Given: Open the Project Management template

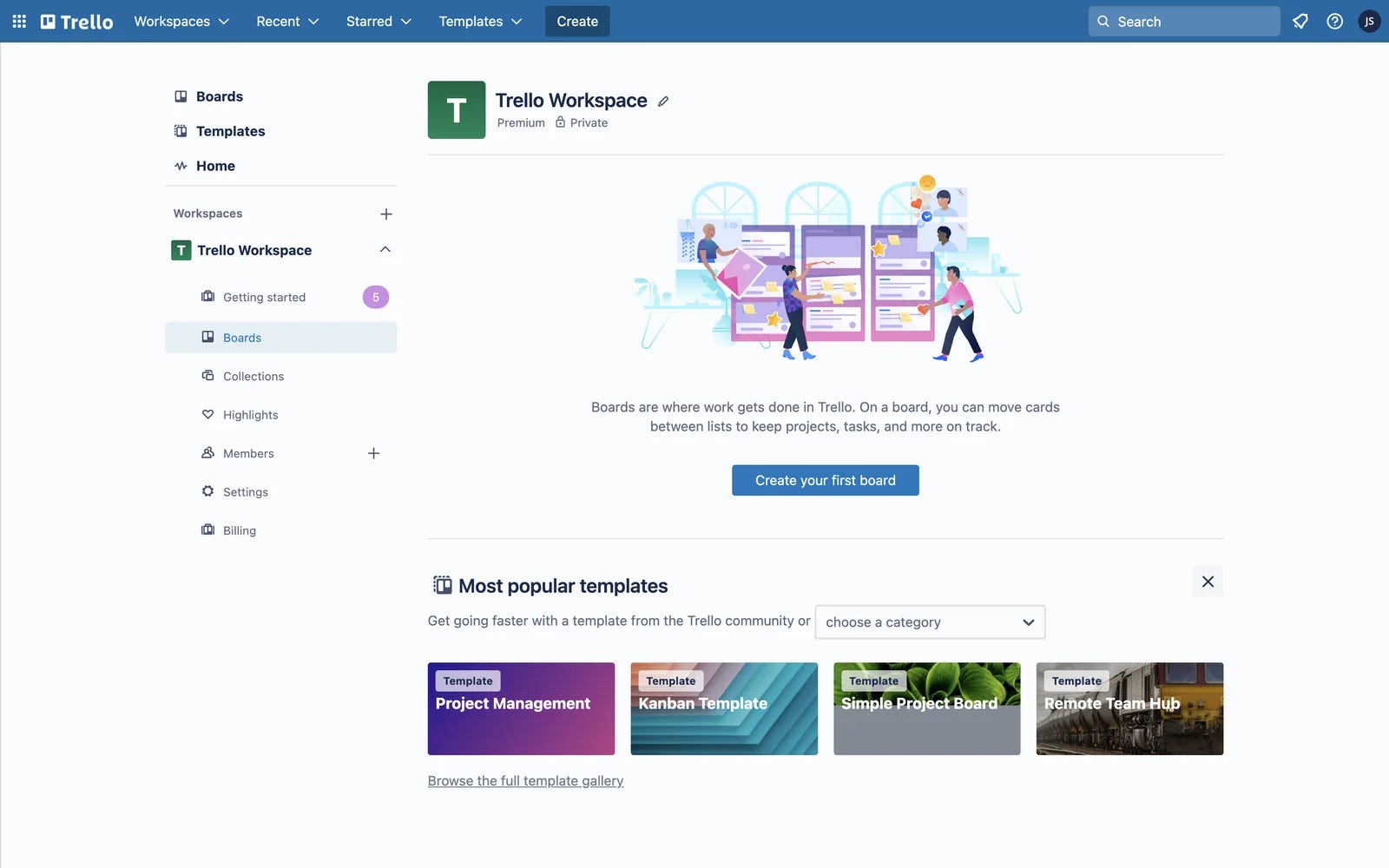Looking at the screenshot, I should (x=521, y=708).
